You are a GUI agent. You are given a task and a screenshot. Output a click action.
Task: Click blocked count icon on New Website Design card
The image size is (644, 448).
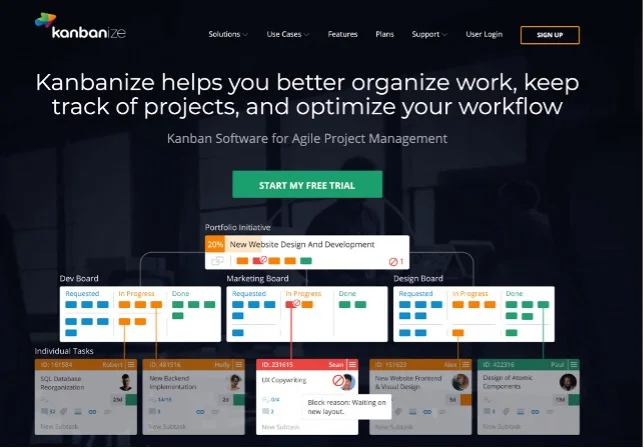point(393,261)
